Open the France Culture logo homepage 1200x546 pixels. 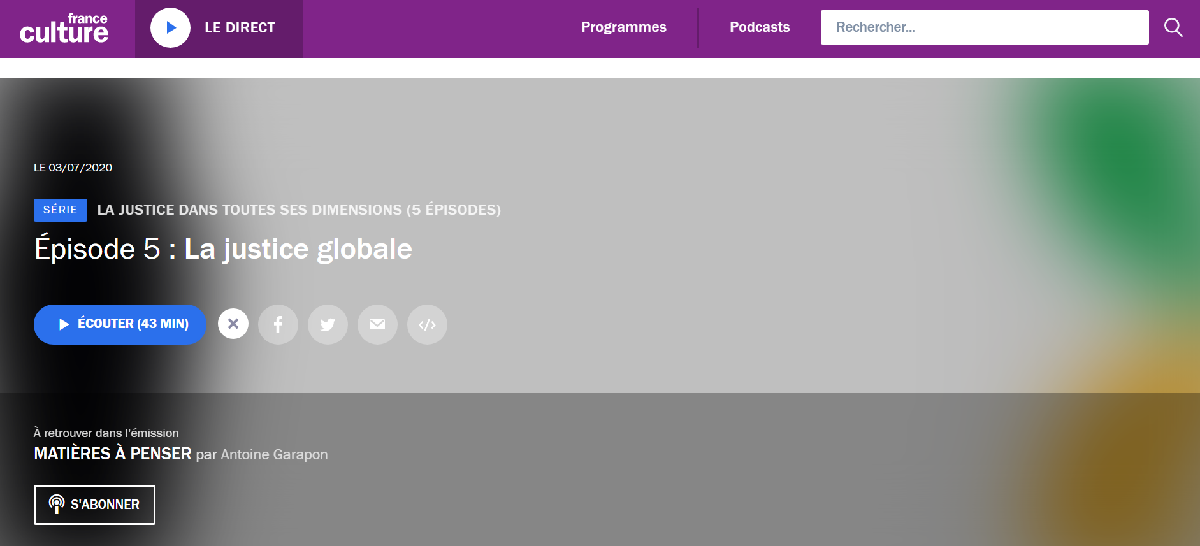(x=64, y=29)
